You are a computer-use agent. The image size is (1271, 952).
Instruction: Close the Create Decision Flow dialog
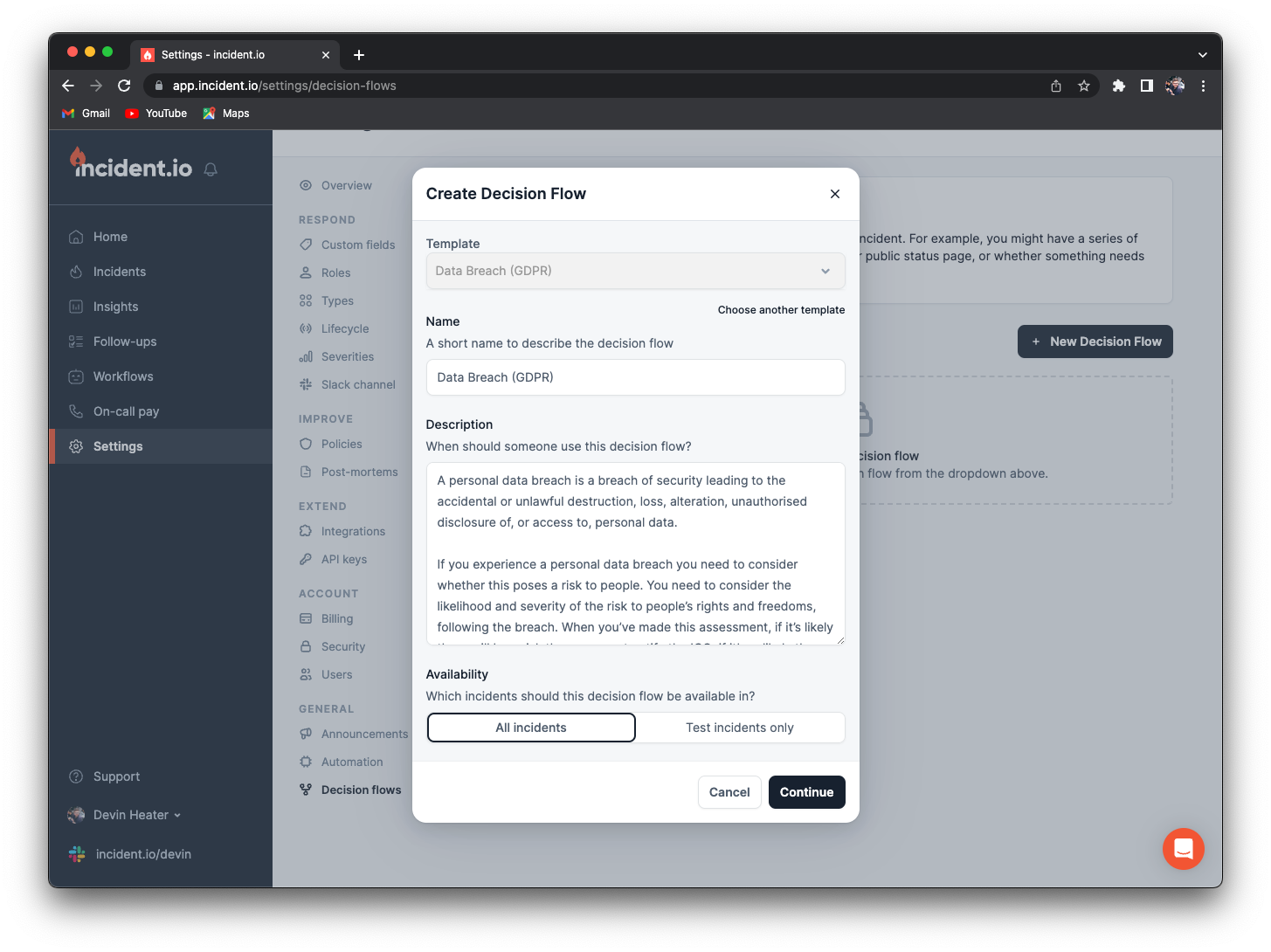834,194
